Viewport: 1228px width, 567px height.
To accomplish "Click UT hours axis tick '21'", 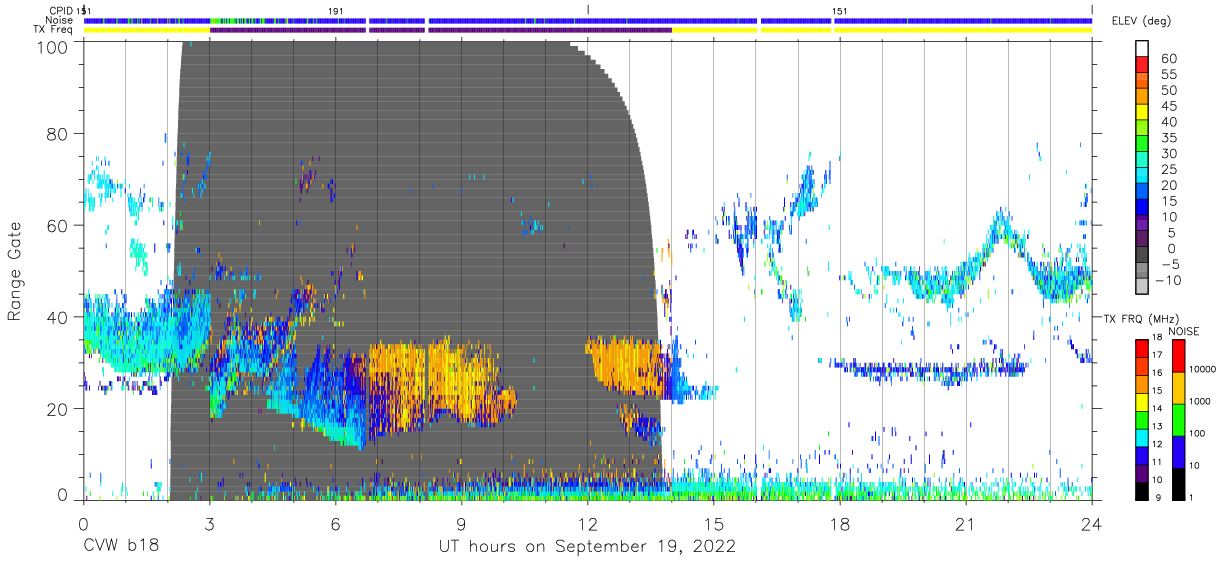I will [x=966, y=523].
